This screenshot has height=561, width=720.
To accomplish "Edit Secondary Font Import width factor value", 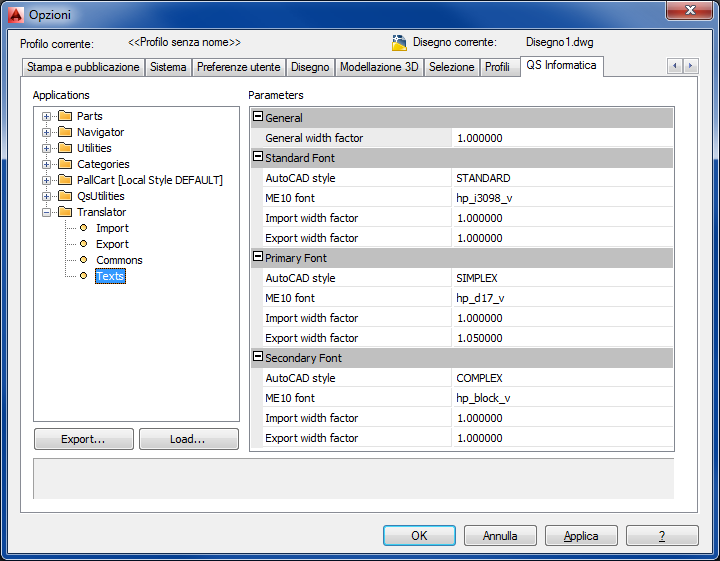I will 562,418.
